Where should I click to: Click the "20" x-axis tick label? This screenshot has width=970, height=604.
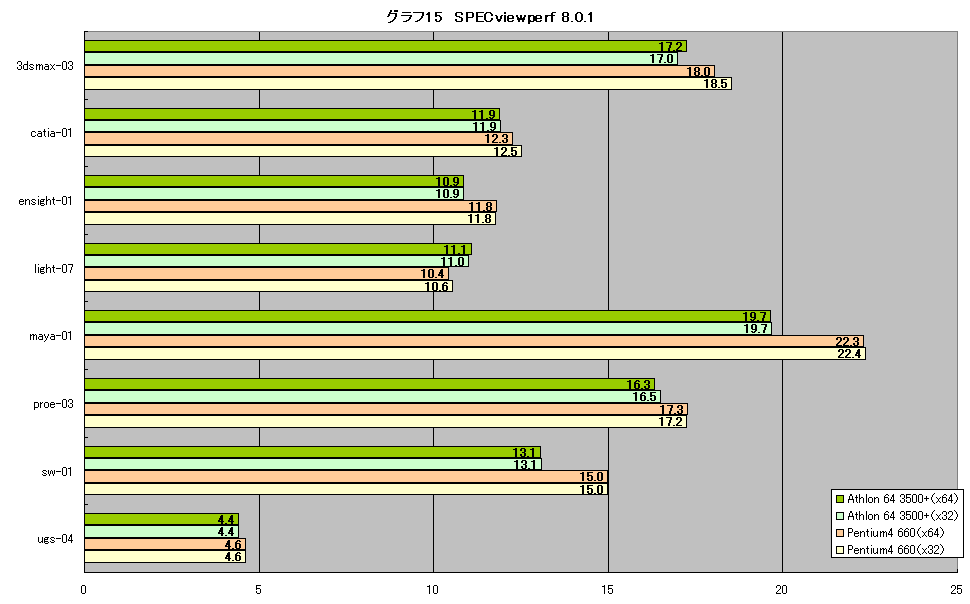pos(782,590)
